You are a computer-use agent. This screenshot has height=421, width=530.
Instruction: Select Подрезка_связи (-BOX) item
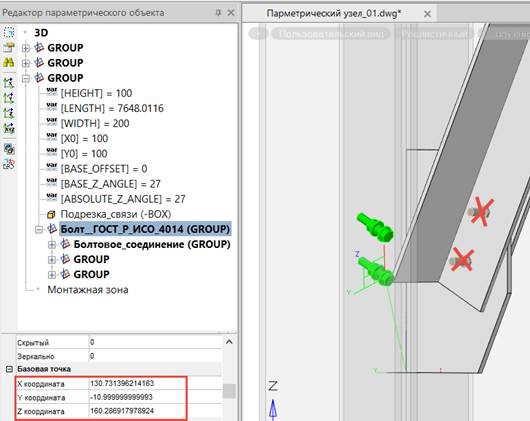click(116, 214)
